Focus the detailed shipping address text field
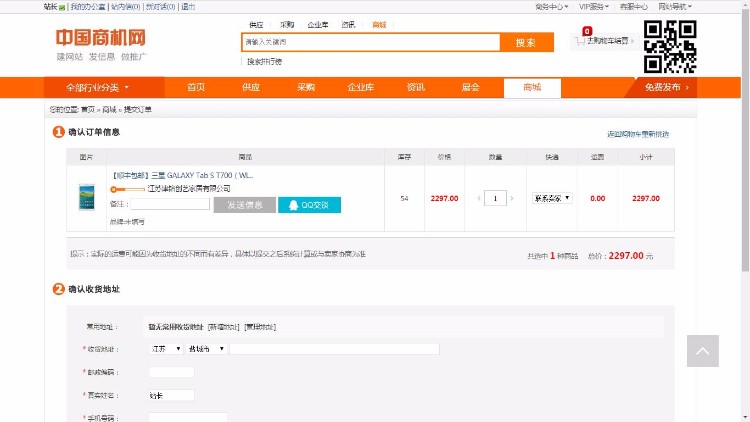The width and height of the screenshot is (750, 422). pos(334,349)
